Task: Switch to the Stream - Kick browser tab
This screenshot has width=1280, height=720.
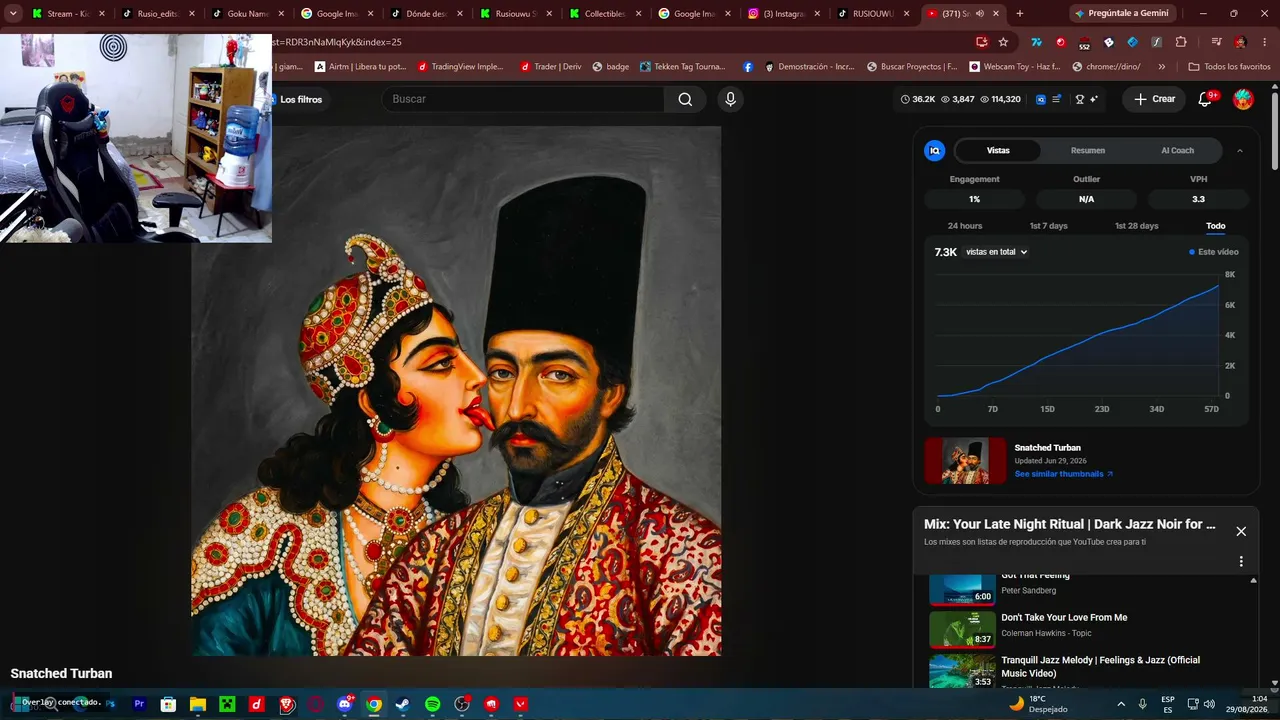Action: pyautogui.click(x=69, y=14)
